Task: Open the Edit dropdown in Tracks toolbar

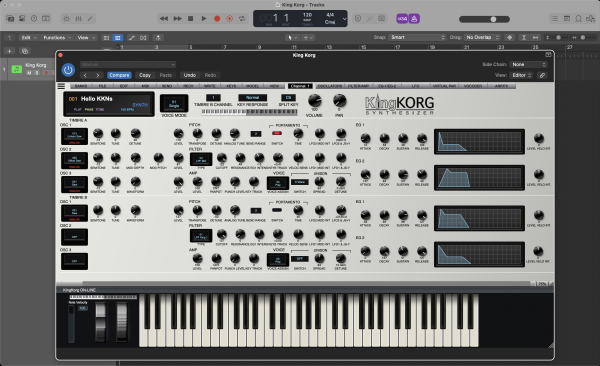Action: 29,38
